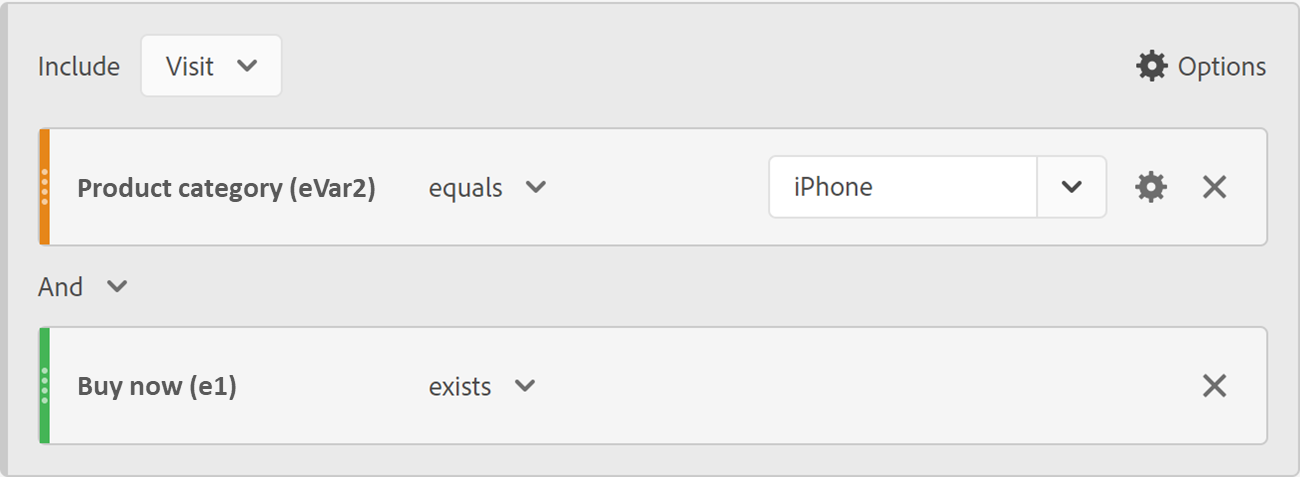Select the Buy now (e1) label
This screenshot has height=477, width=1300.
coord(157,386)
